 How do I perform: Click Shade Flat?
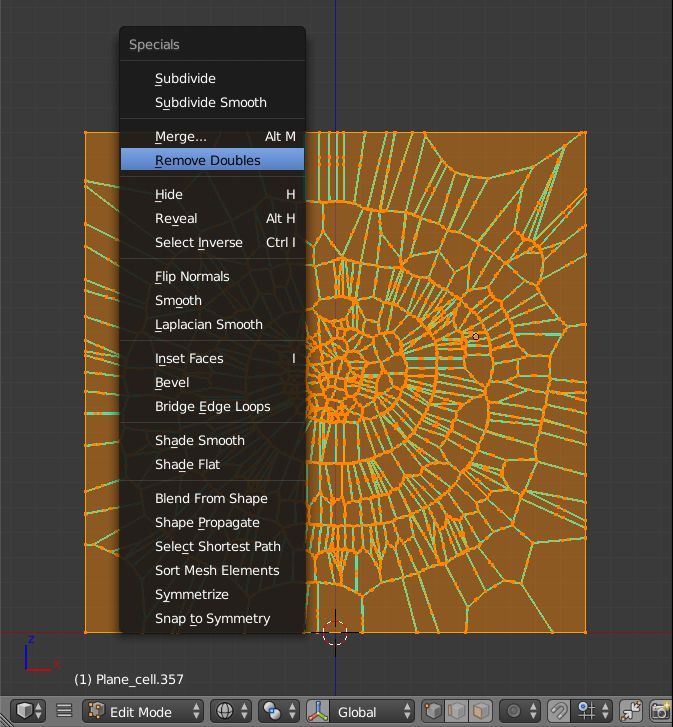[212, 465]
